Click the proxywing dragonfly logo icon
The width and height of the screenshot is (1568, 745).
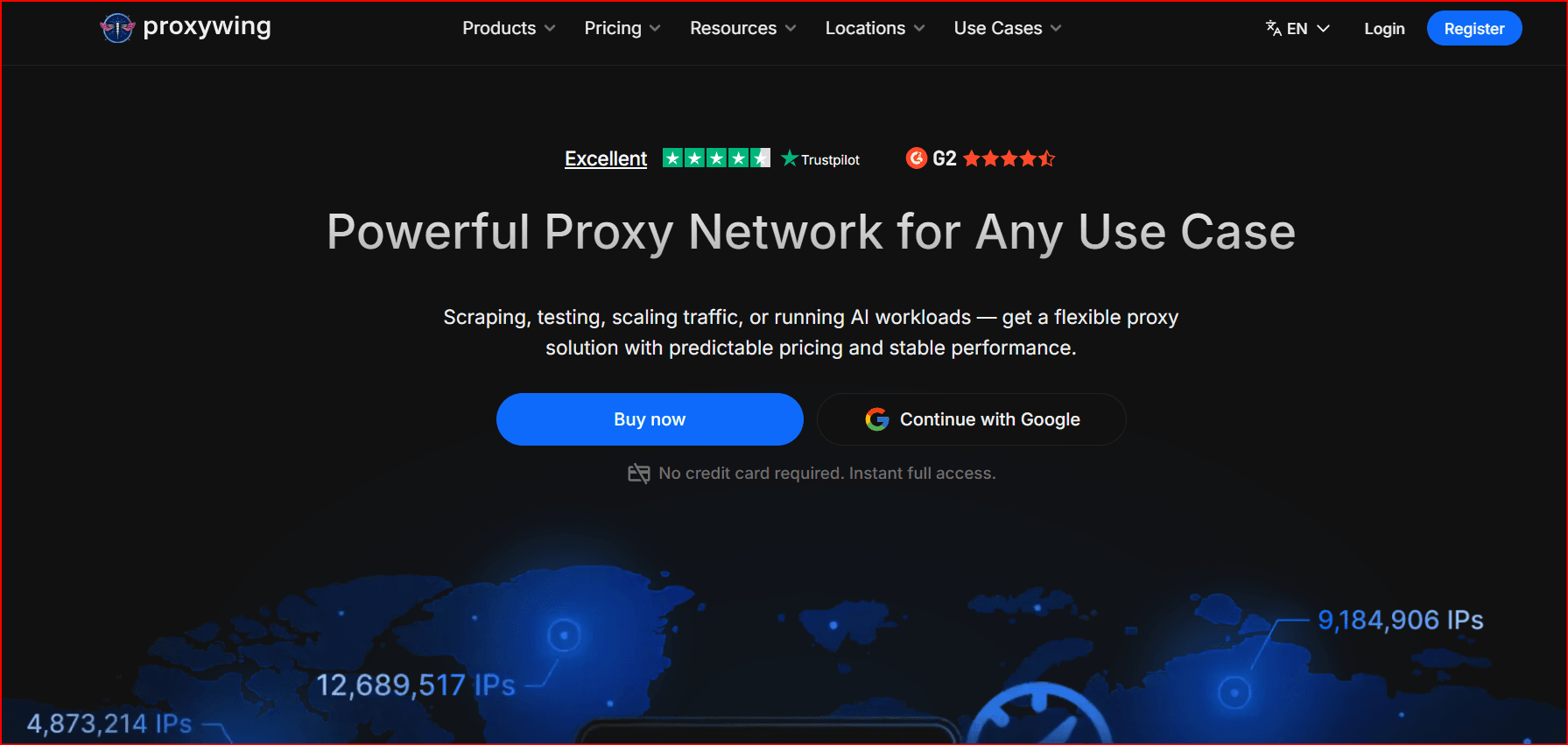pyautogui.click(x=116, y=28)
